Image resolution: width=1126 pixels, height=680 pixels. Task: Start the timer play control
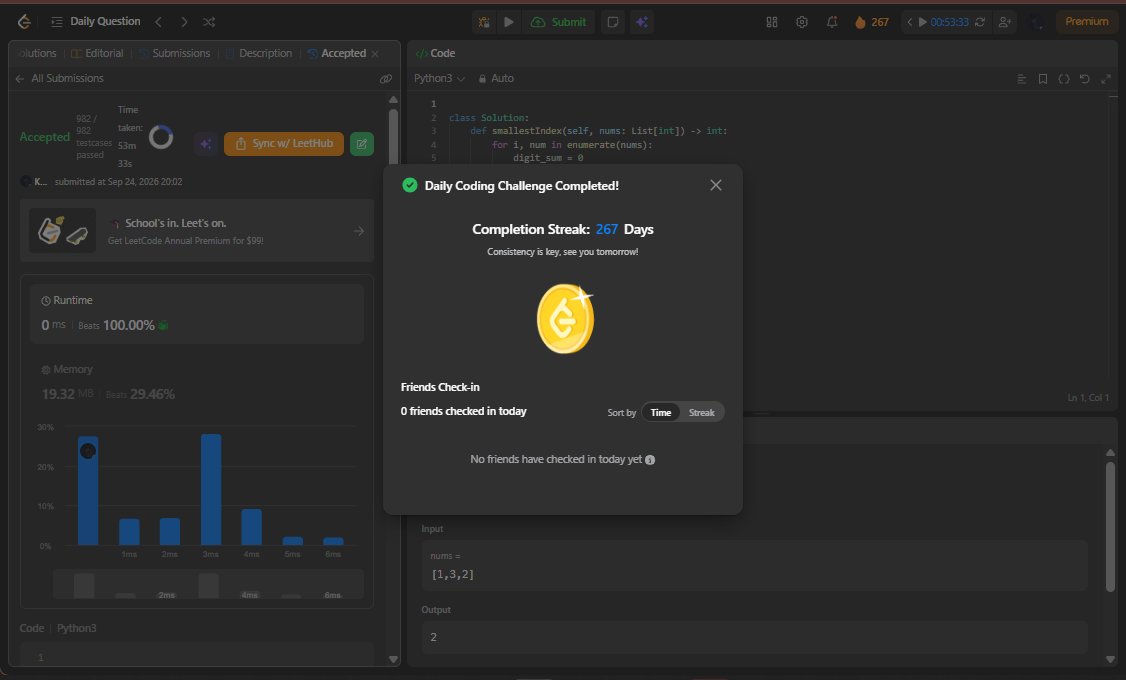click(x=923, y=22)
